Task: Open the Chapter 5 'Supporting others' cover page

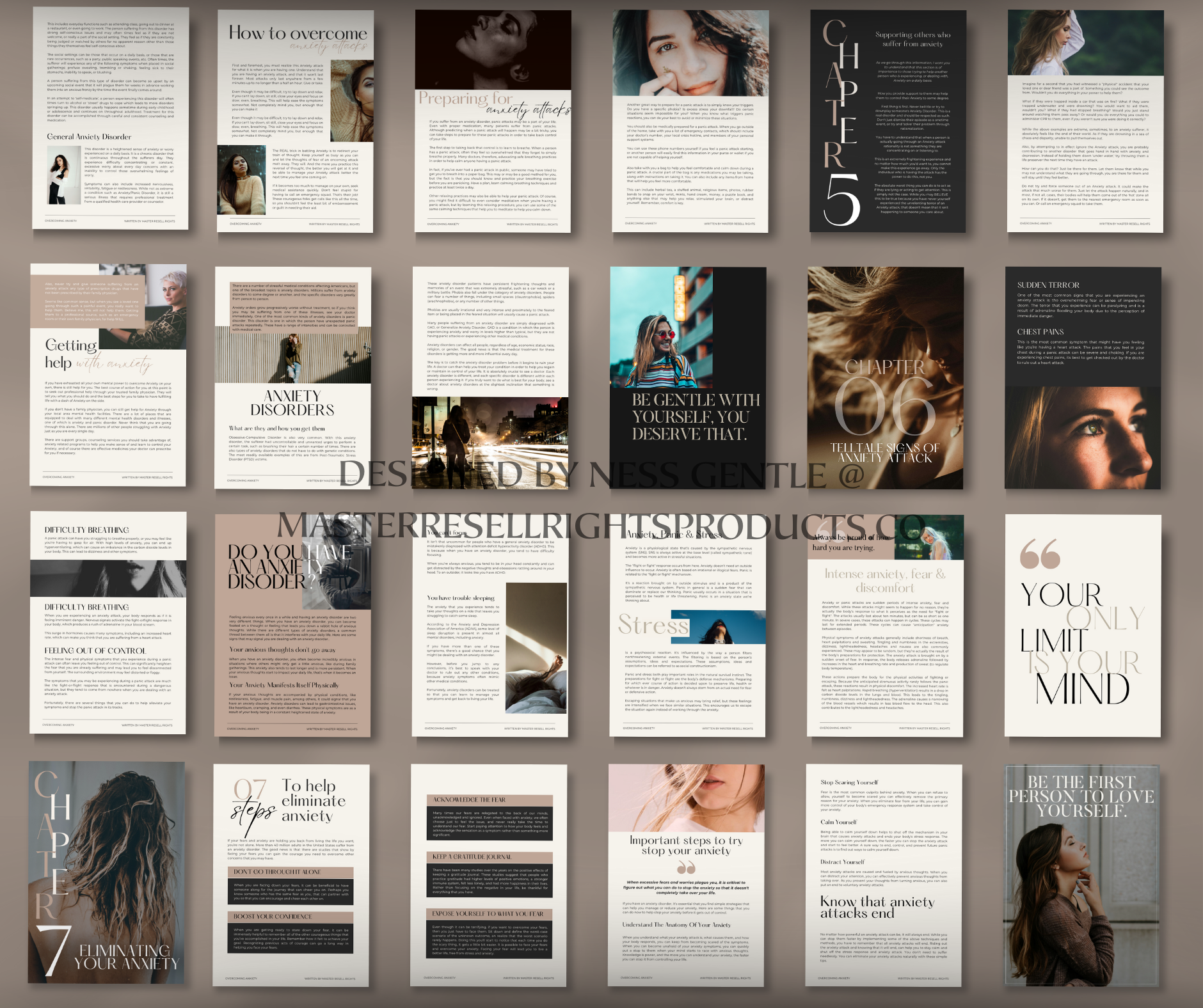Action: click(888, 122)
